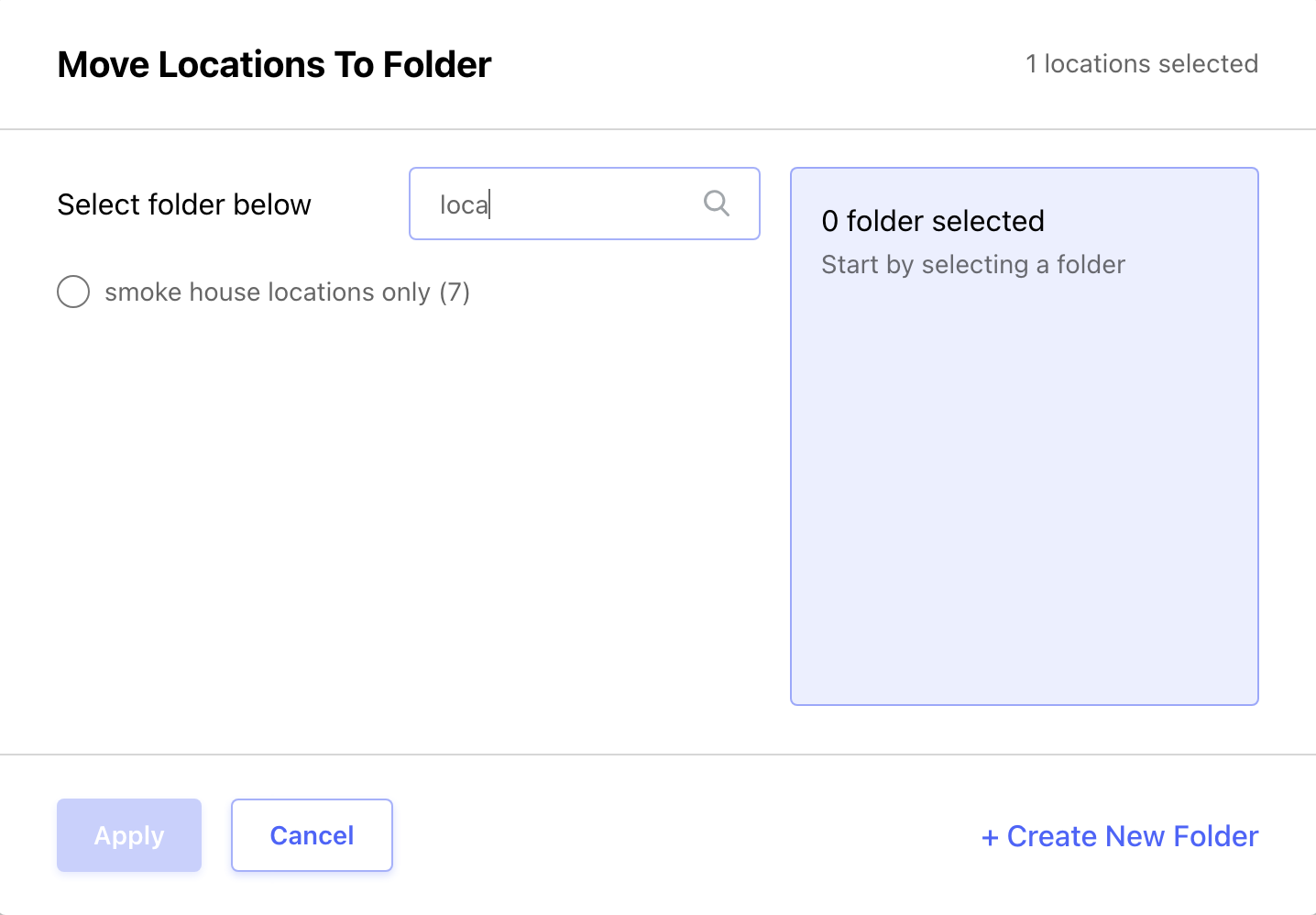Click the '0 folder selected' heading
This screenshot has width=1316, height=915.
click(x=933, y=221)
